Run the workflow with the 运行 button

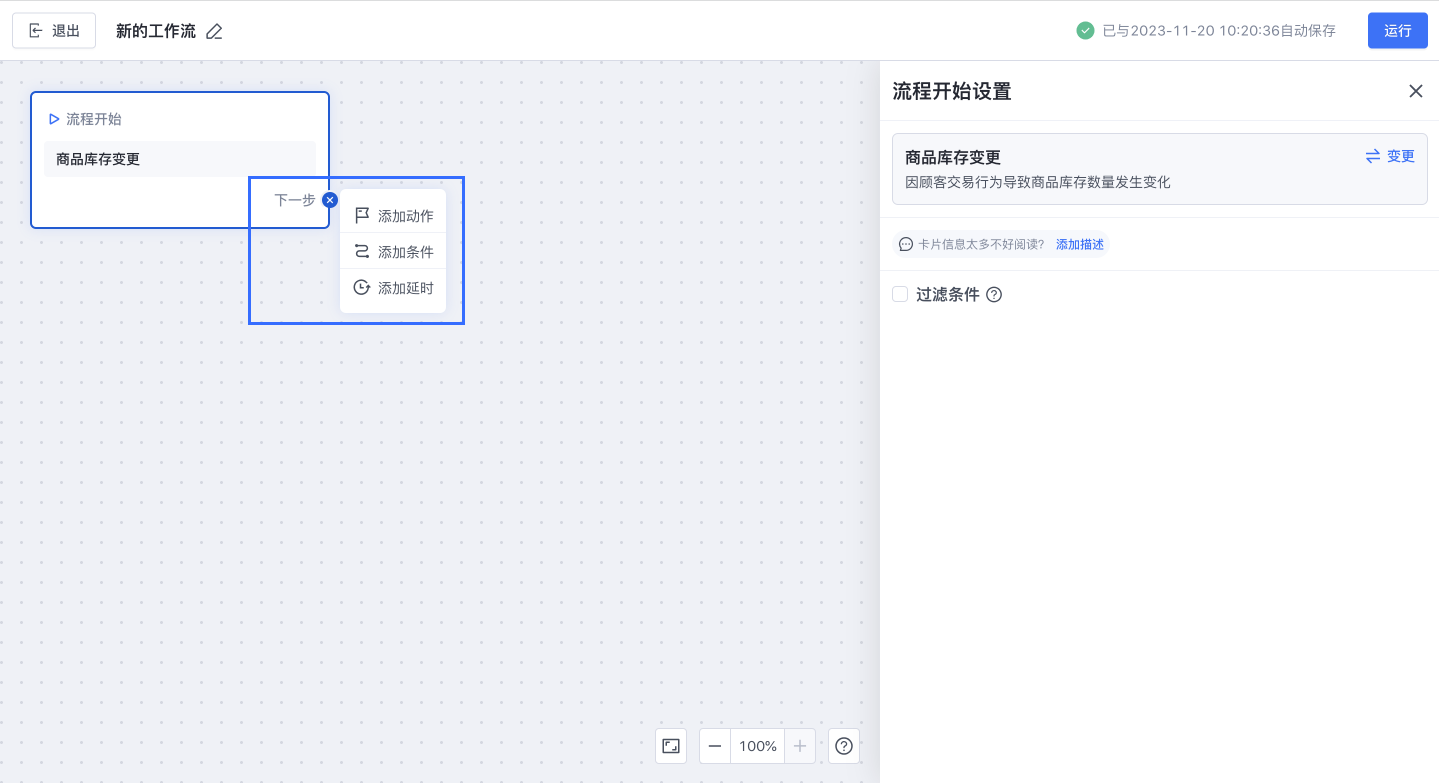tap(1398, 31)
